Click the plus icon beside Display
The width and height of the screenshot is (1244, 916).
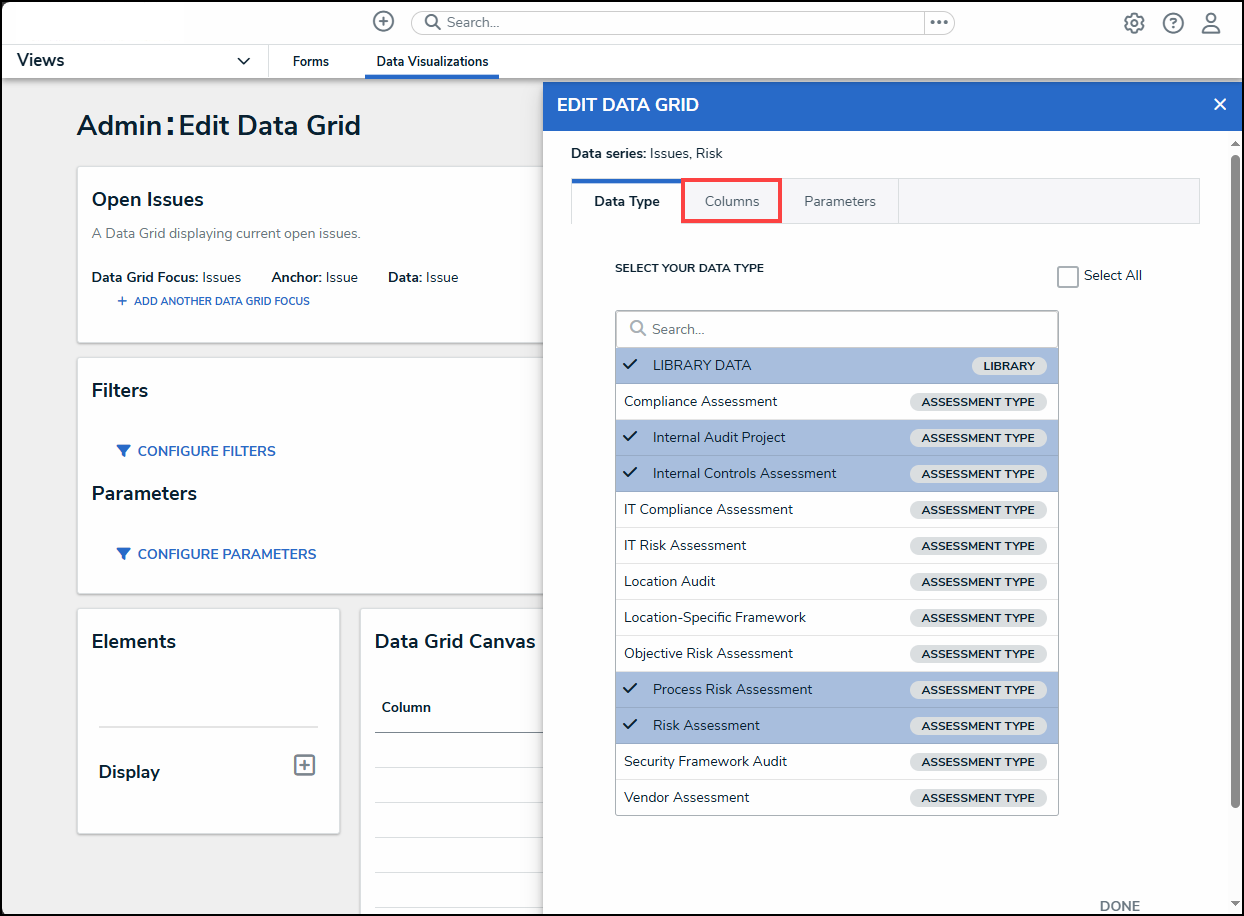tap(304, 765)
